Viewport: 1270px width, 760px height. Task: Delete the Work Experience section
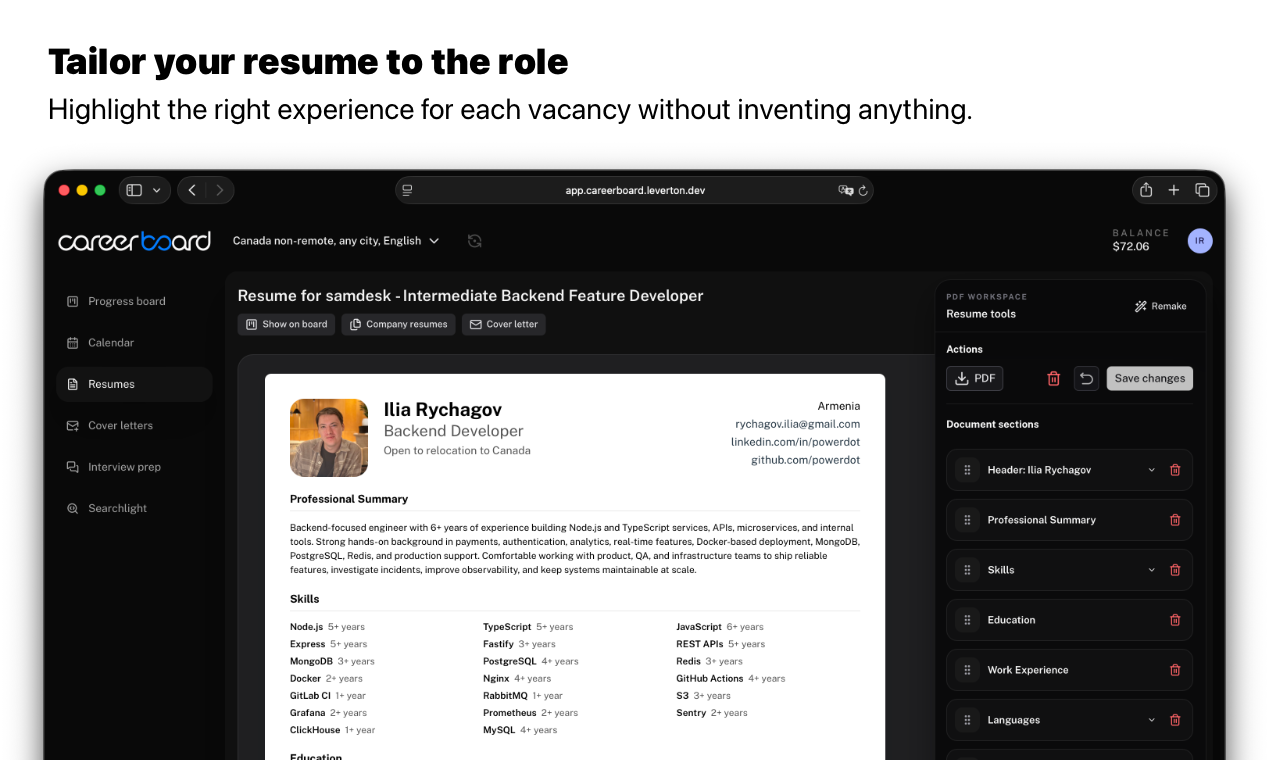pos(1175,670)
